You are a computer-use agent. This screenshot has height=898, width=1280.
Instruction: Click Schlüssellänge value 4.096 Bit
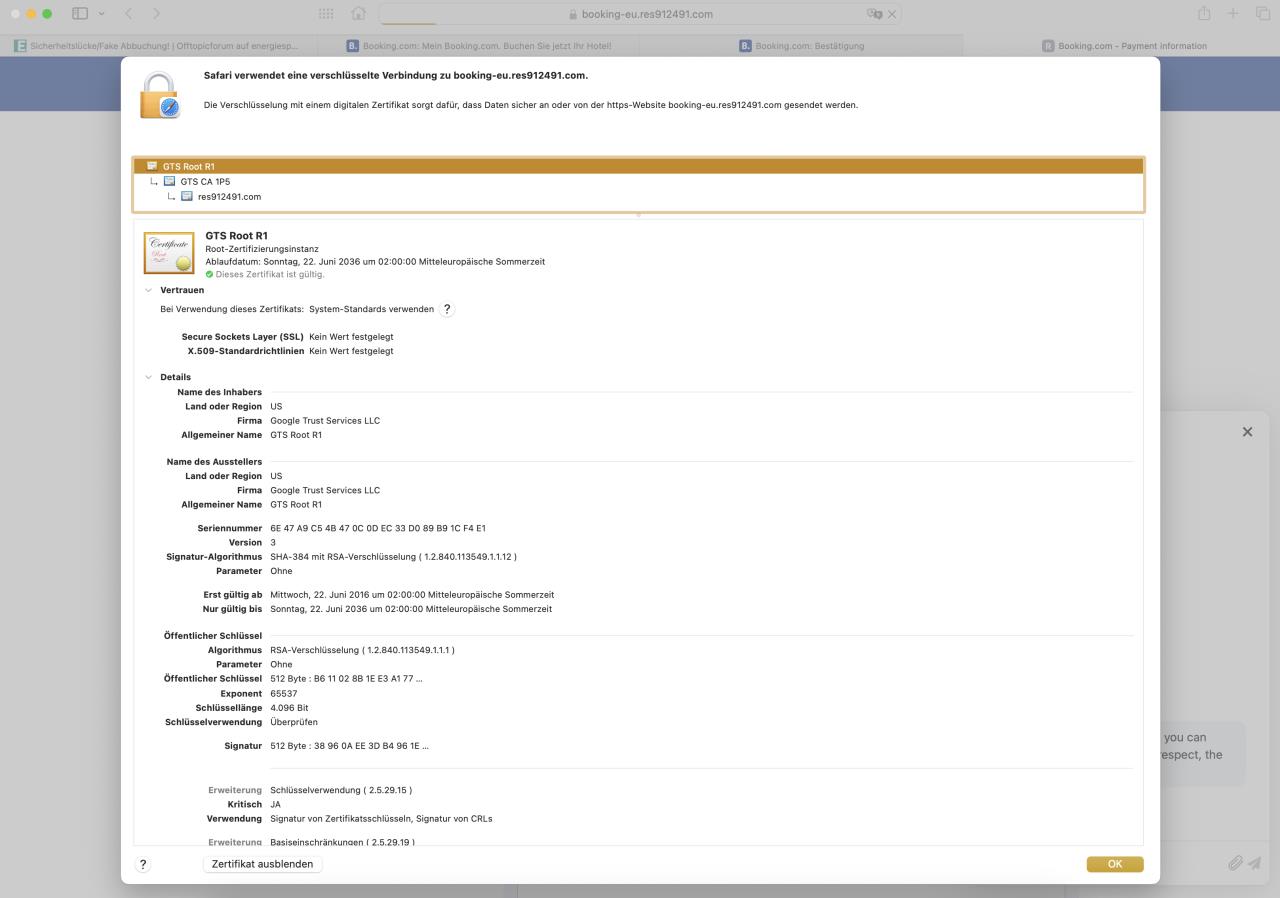(x=289, y=708)
